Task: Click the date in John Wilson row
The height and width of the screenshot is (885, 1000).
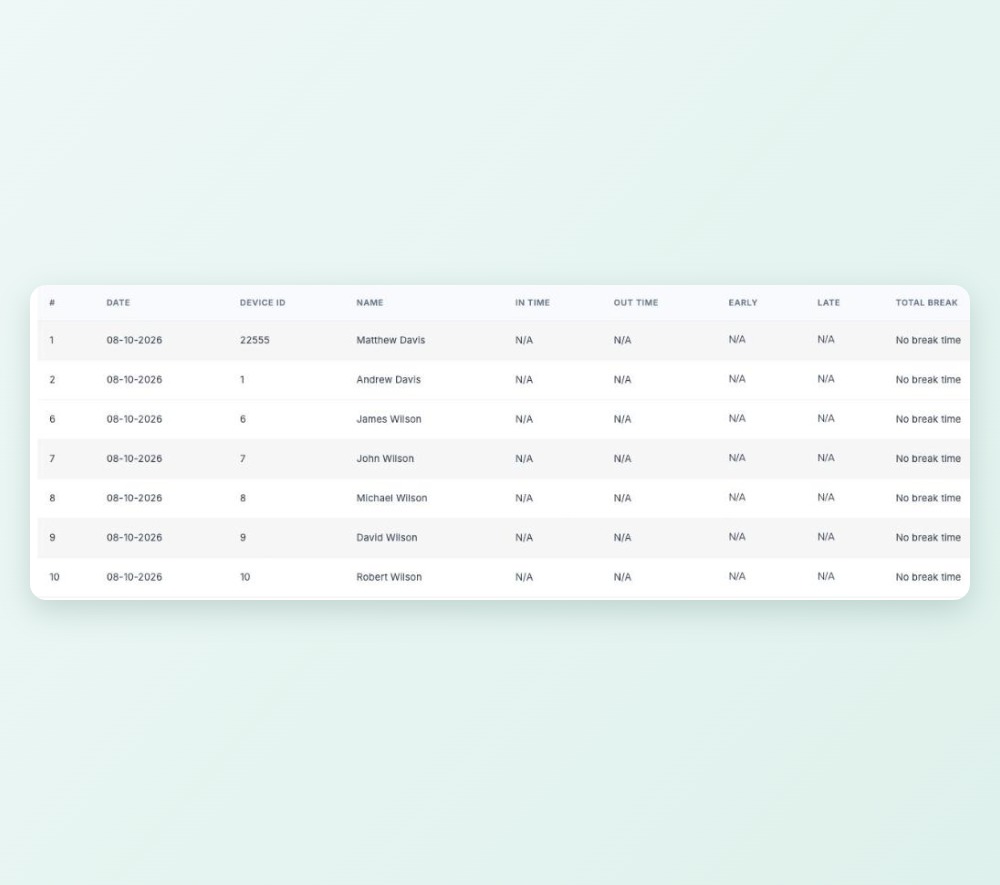Action: pyautogui.click(x=134, y=459)
